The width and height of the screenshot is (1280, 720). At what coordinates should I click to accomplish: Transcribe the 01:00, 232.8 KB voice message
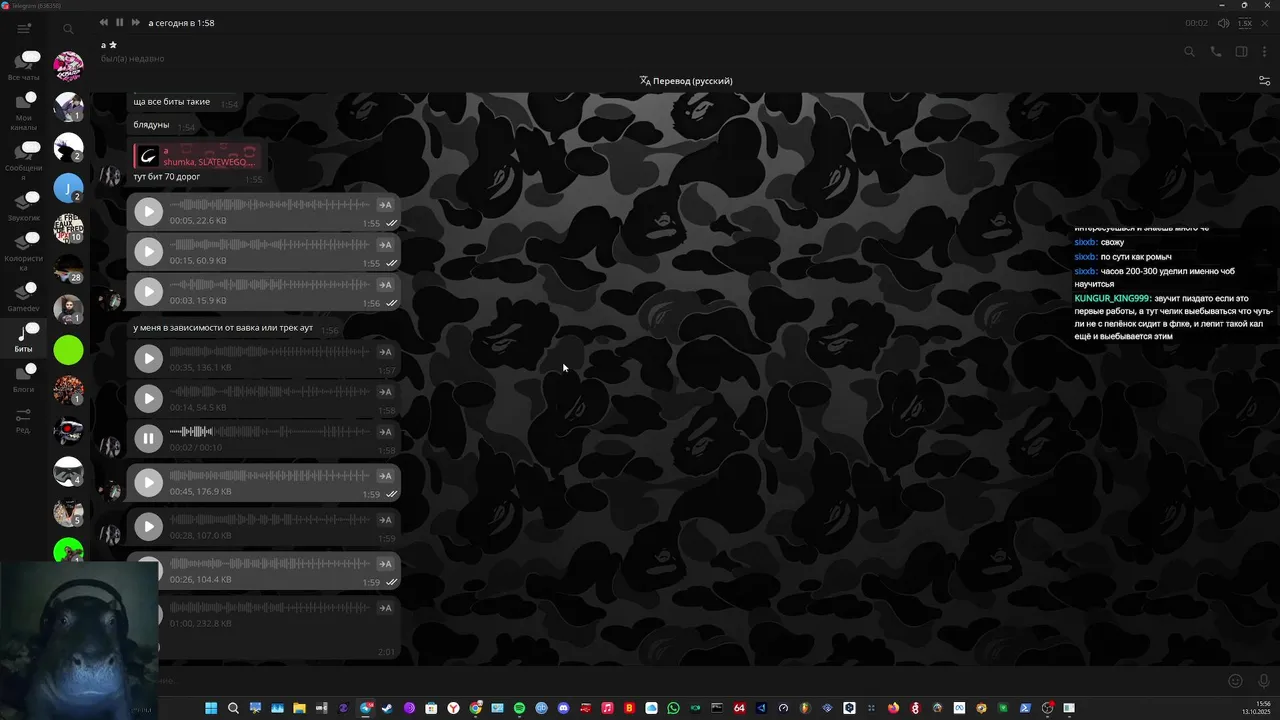(x=385, y=608)
